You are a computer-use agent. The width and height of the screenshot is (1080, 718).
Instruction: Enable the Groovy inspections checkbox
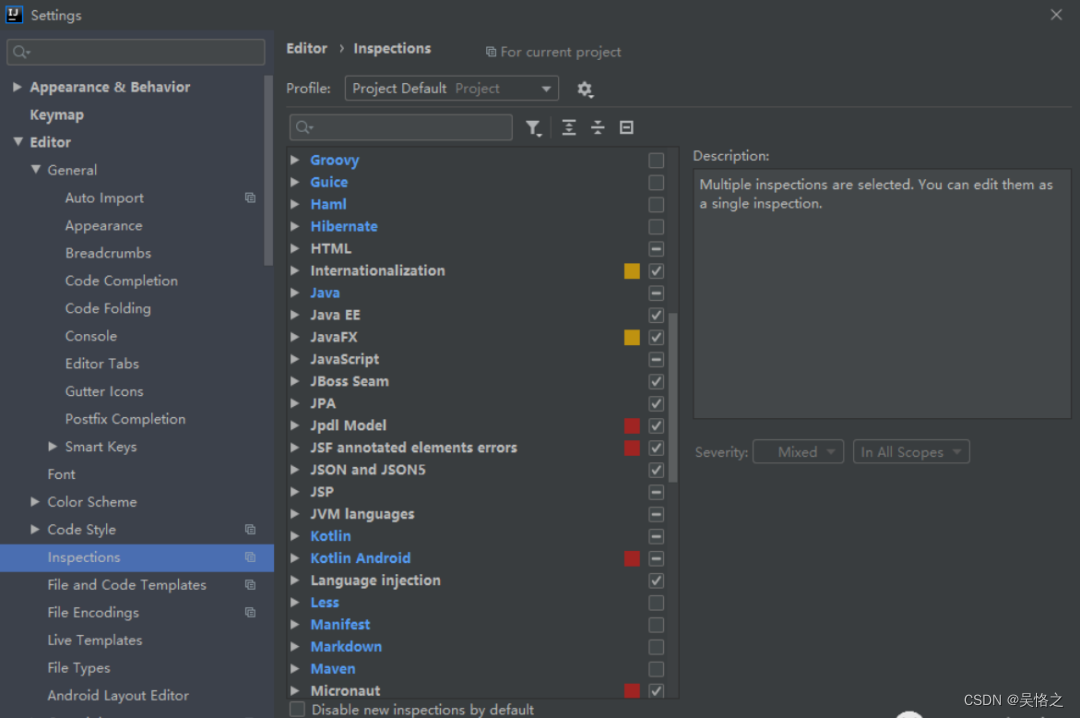click(x=656, y=161)
